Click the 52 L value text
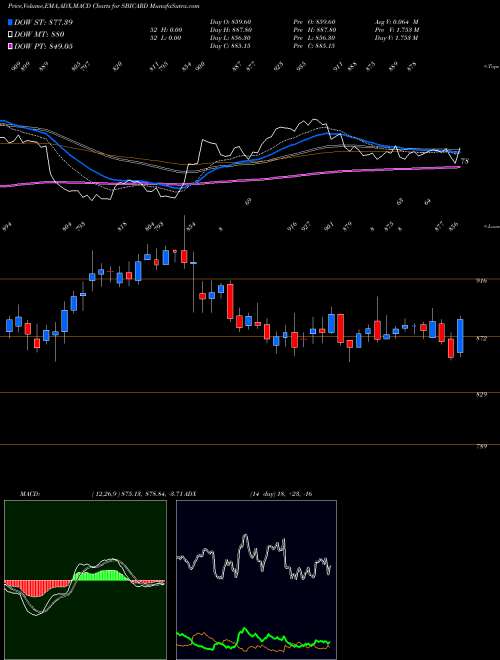Screen dimensions: 500x660 click(x=167, y=38)
